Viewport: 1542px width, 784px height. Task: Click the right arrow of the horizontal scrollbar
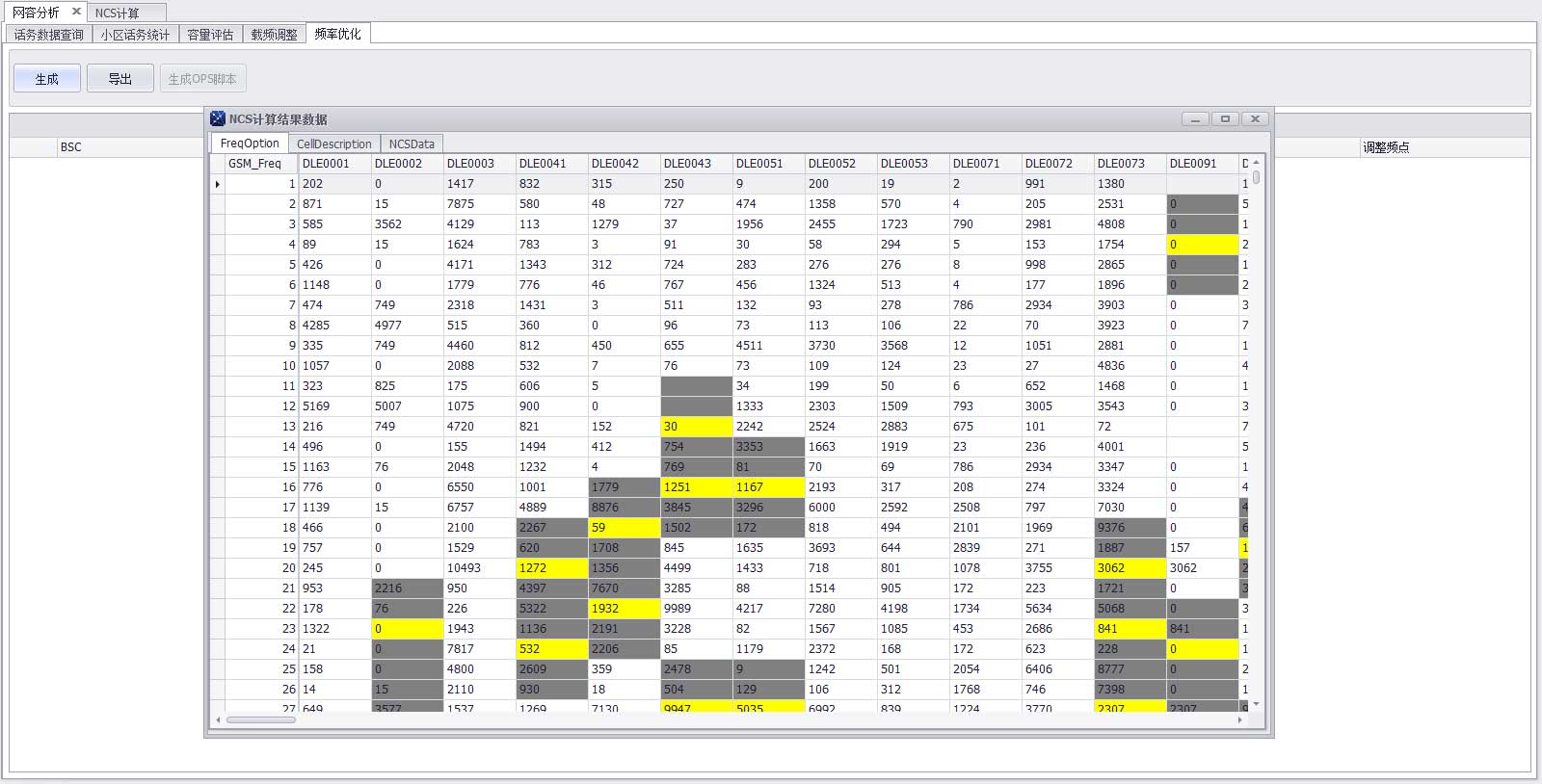tap(1239, 719)
